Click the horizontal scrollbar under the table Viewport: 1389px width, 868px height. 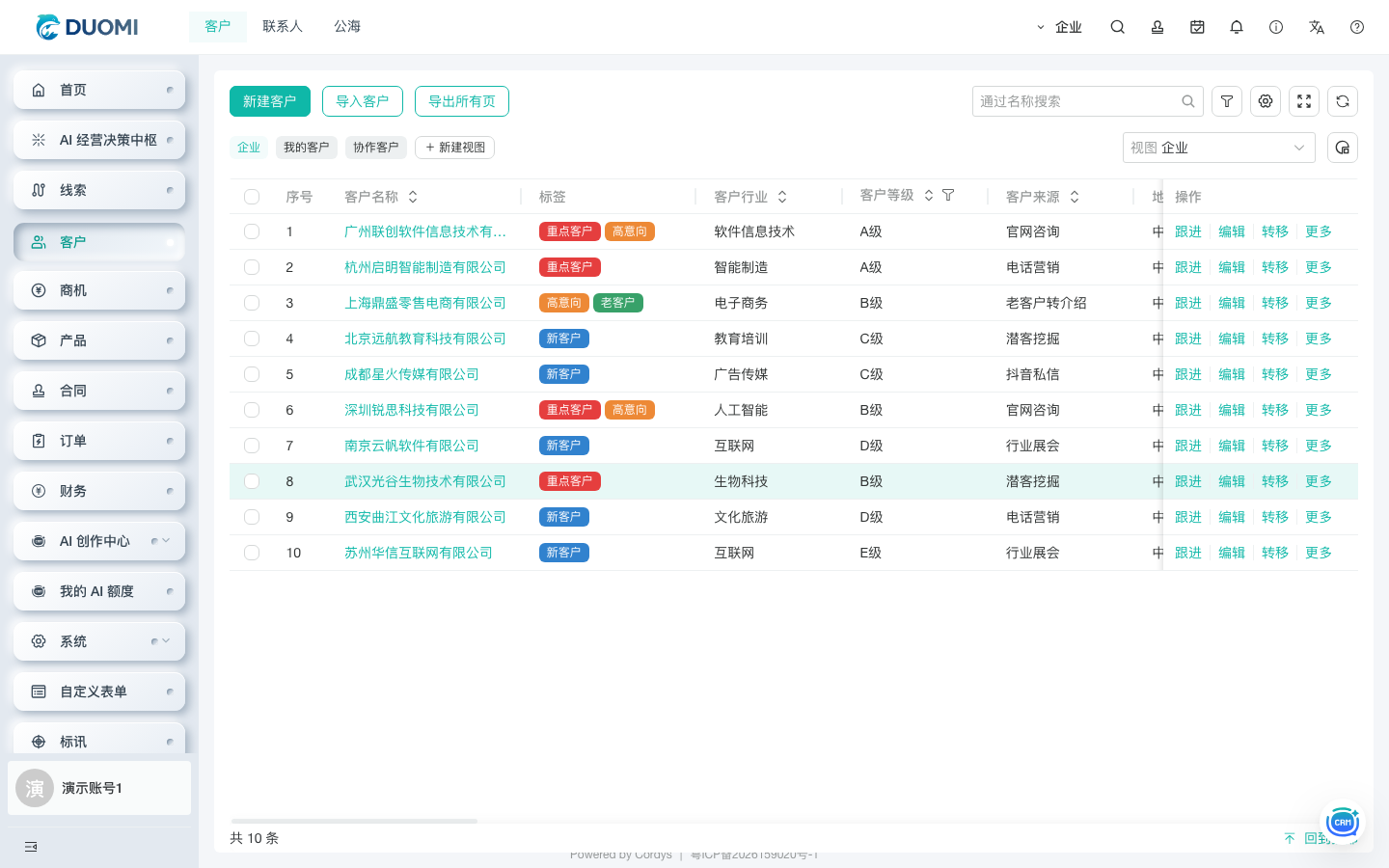pos(354,821)
